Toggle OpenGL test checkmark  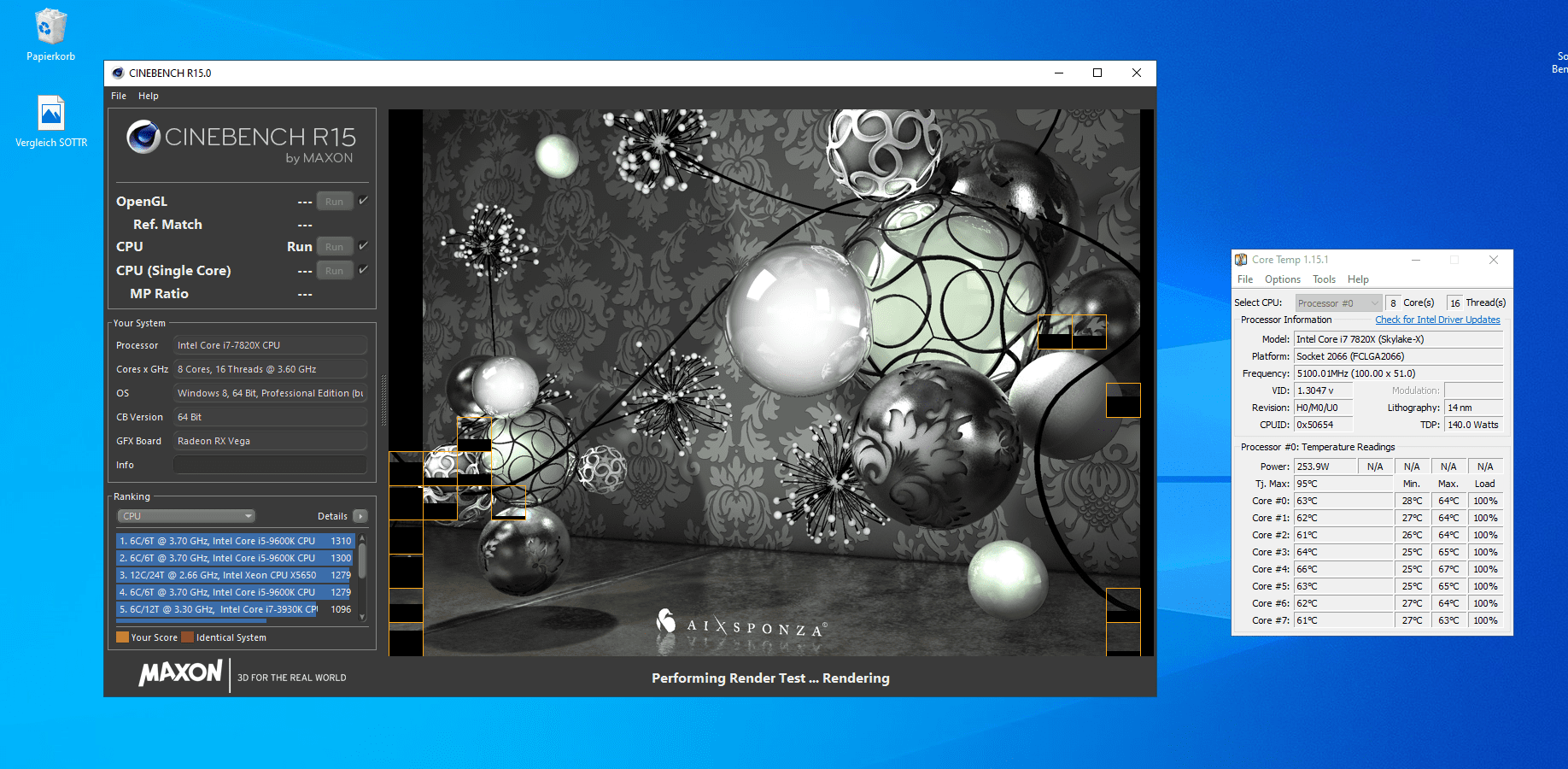(363, 201)
